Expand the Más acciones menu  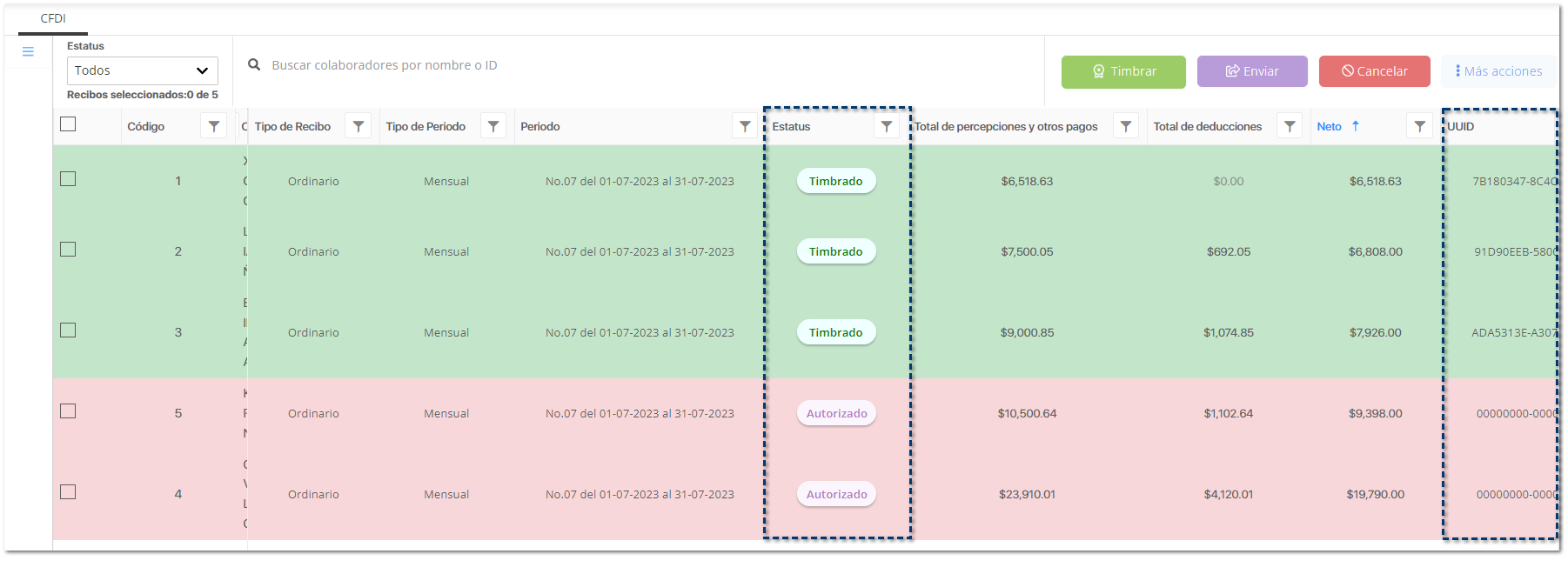click(1498, 71)
